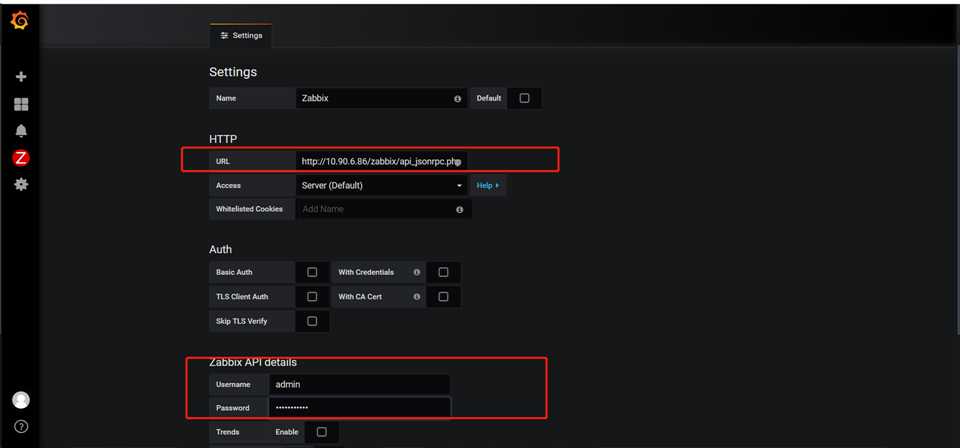This screenshot has width=960, height=448.
Task: Edit the URL input field
Action: point(381,162)
